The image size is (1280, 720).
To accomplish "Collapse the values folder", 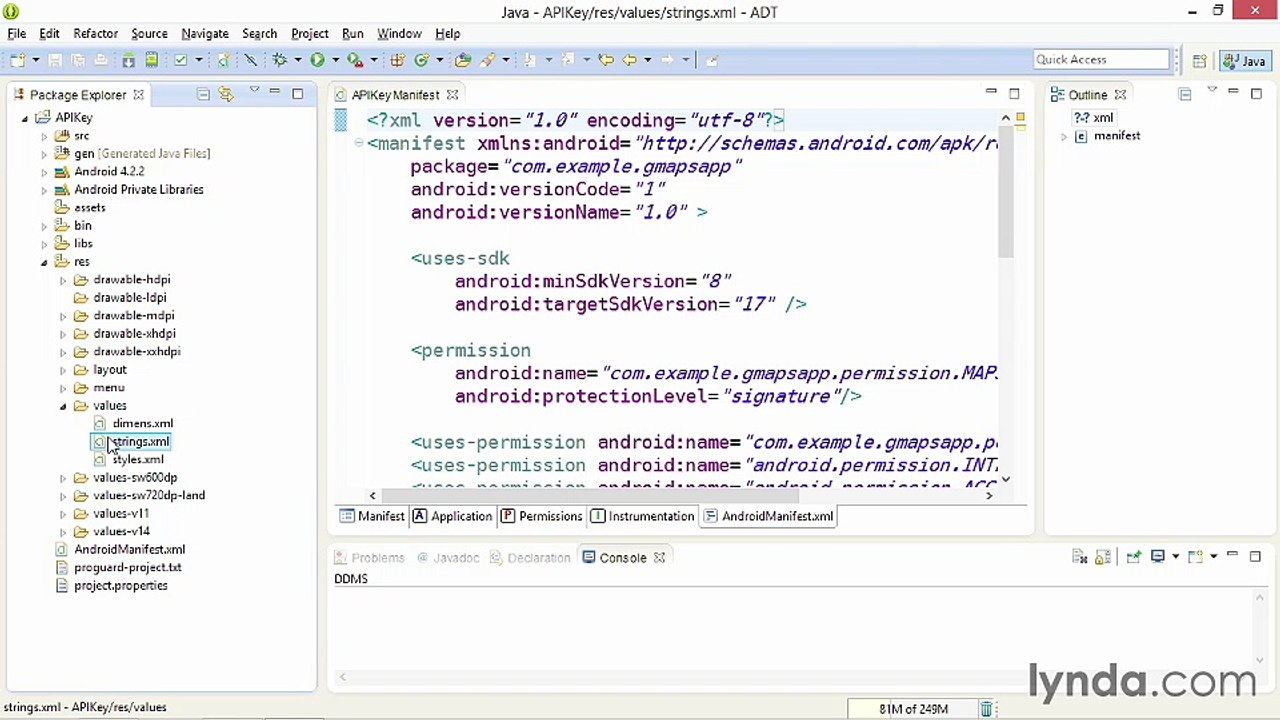I will click(x=63, y=406).
